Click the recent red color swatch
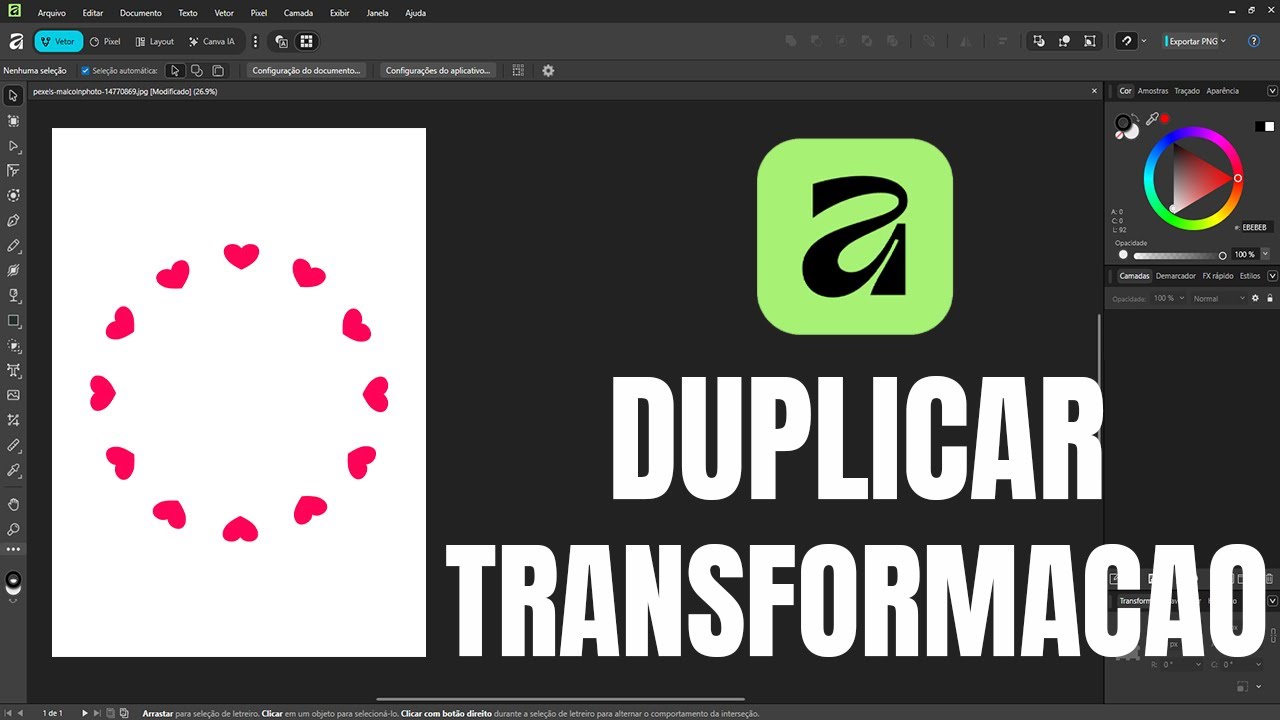Screen dimensions: 1280x720 [1165, 118]
